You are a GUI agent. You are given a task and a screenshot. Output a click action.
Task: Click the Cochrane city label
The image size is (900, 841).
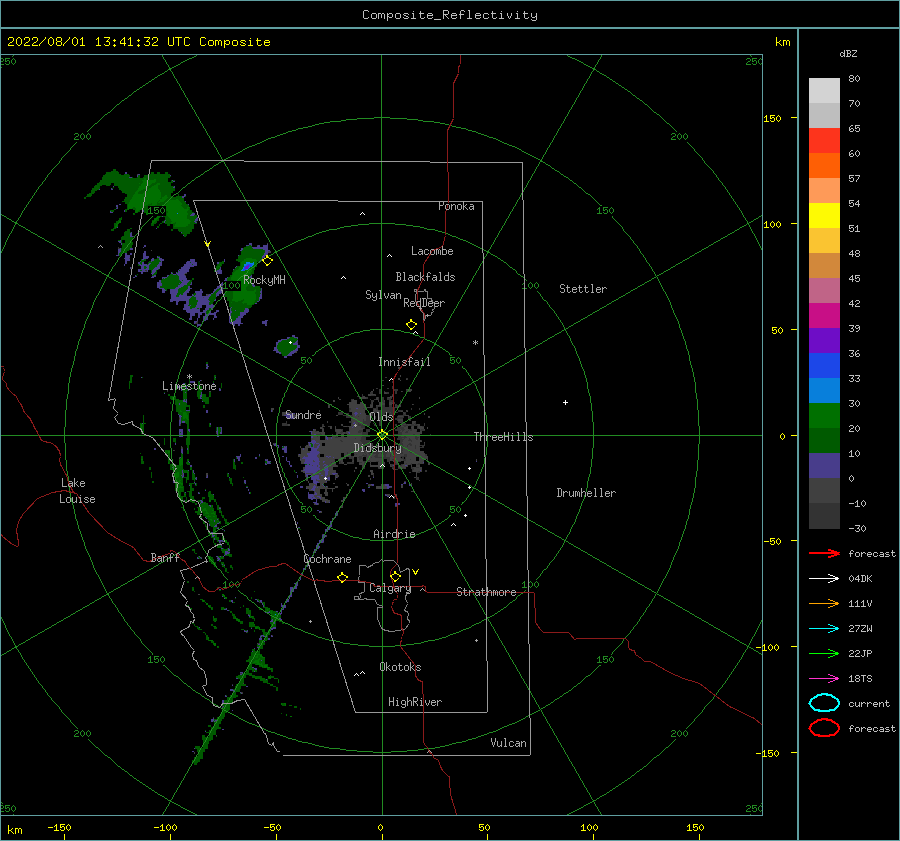tap(327, 559)
